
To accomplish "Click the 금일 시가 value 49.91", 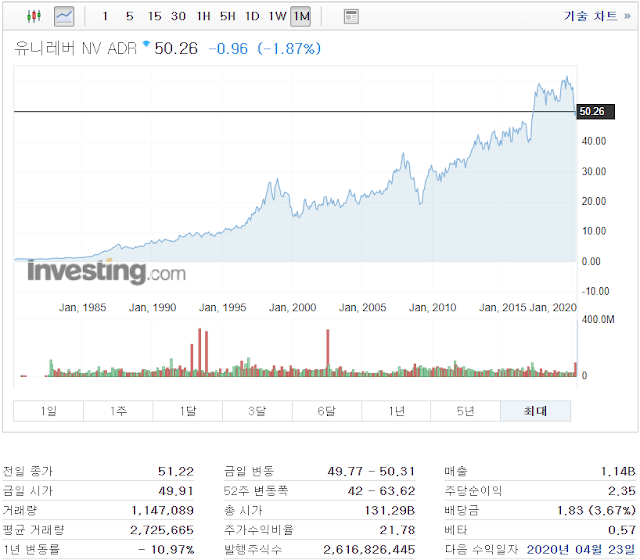I will [x=176, y=491].
